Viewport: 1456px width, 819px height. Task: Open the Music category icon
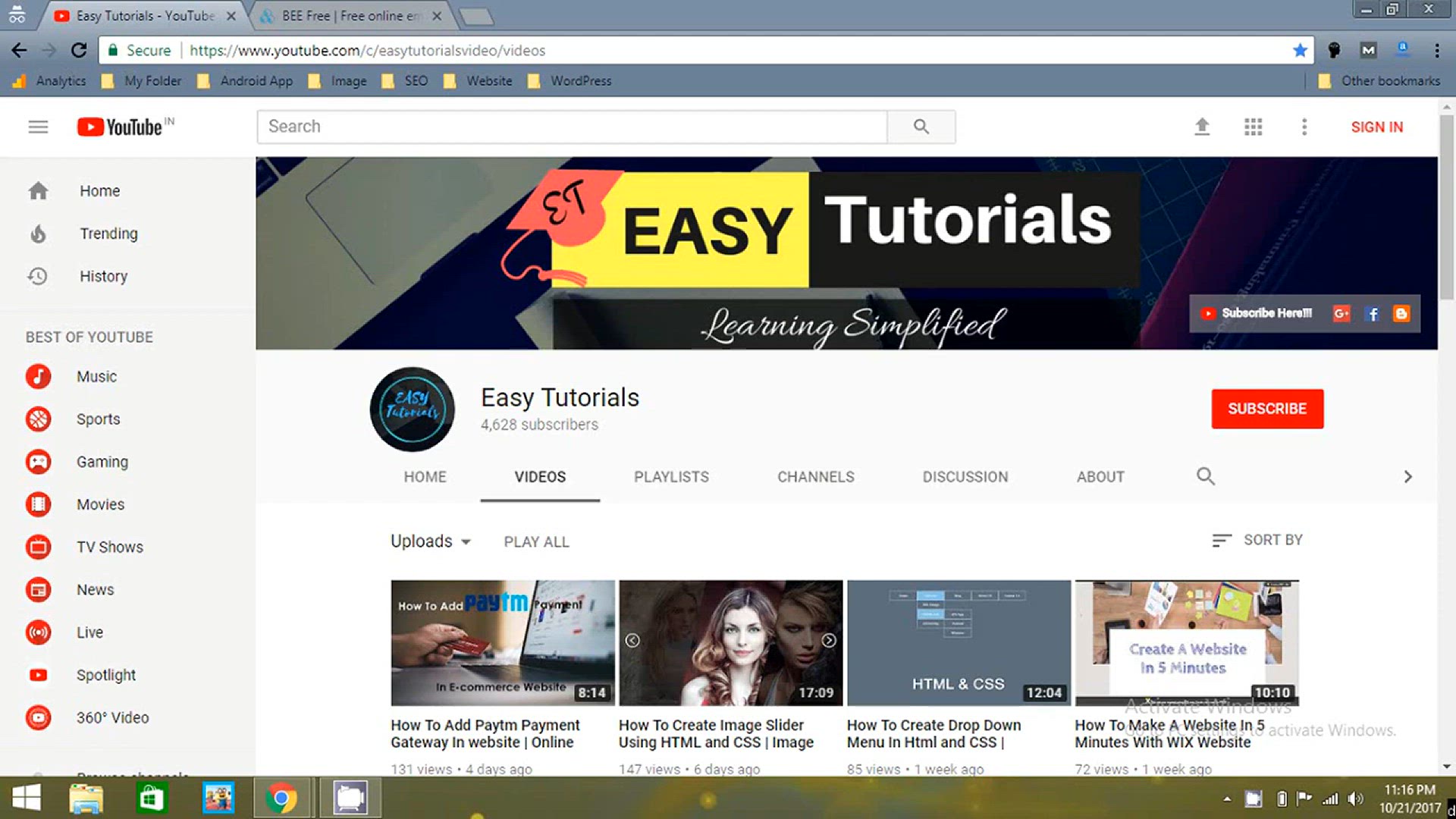[x=38, y=376]
